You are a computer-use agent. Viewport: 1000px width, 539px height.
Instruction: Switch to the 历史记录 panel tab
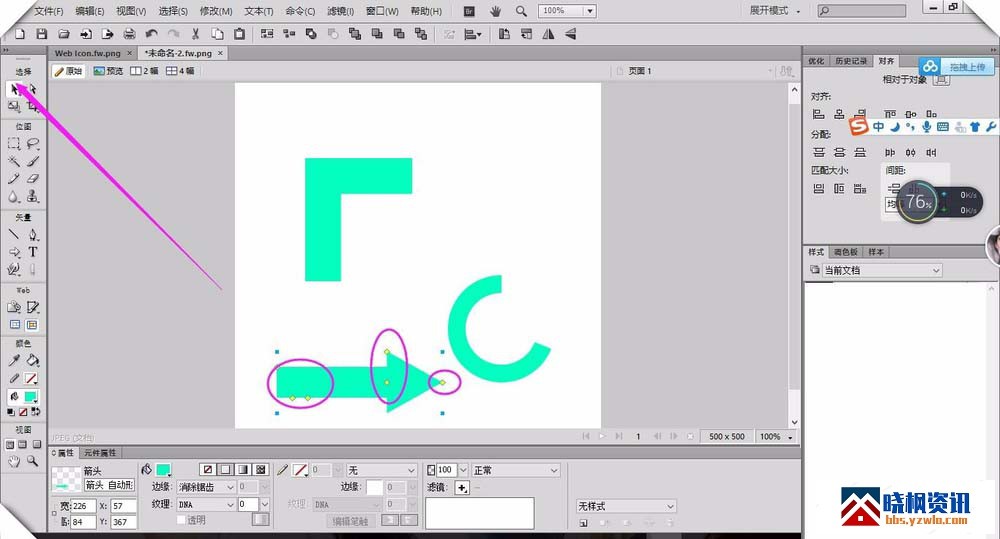pyautogui.click(x=851, y=61)
